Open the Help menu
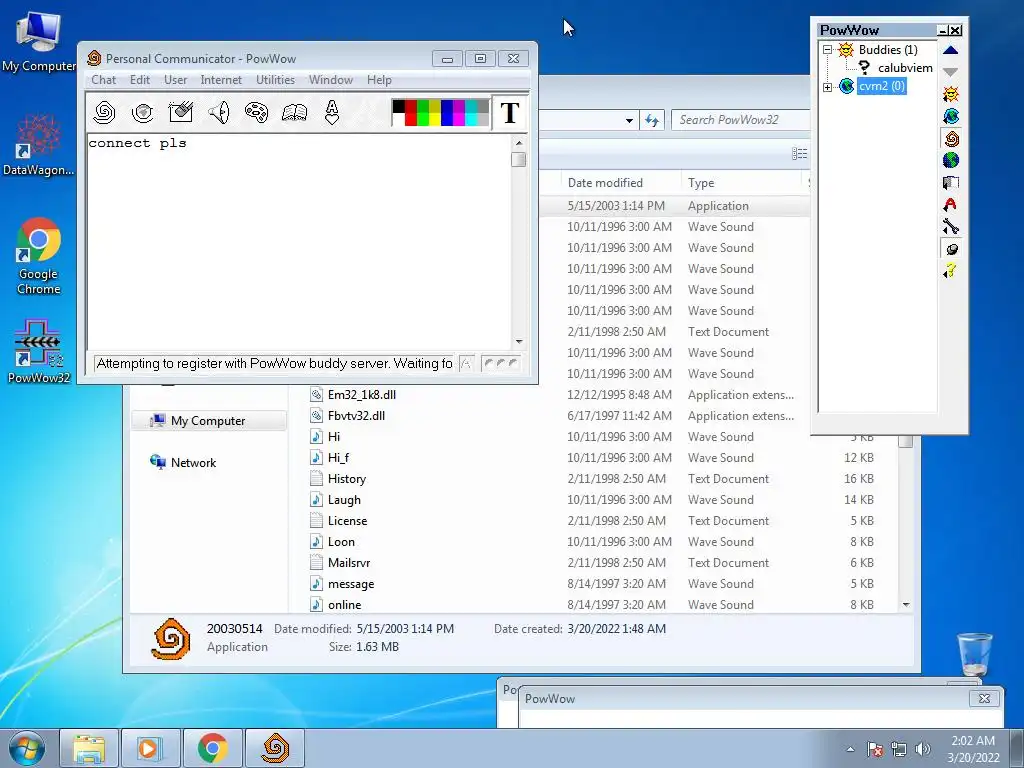 click(379, 80)
